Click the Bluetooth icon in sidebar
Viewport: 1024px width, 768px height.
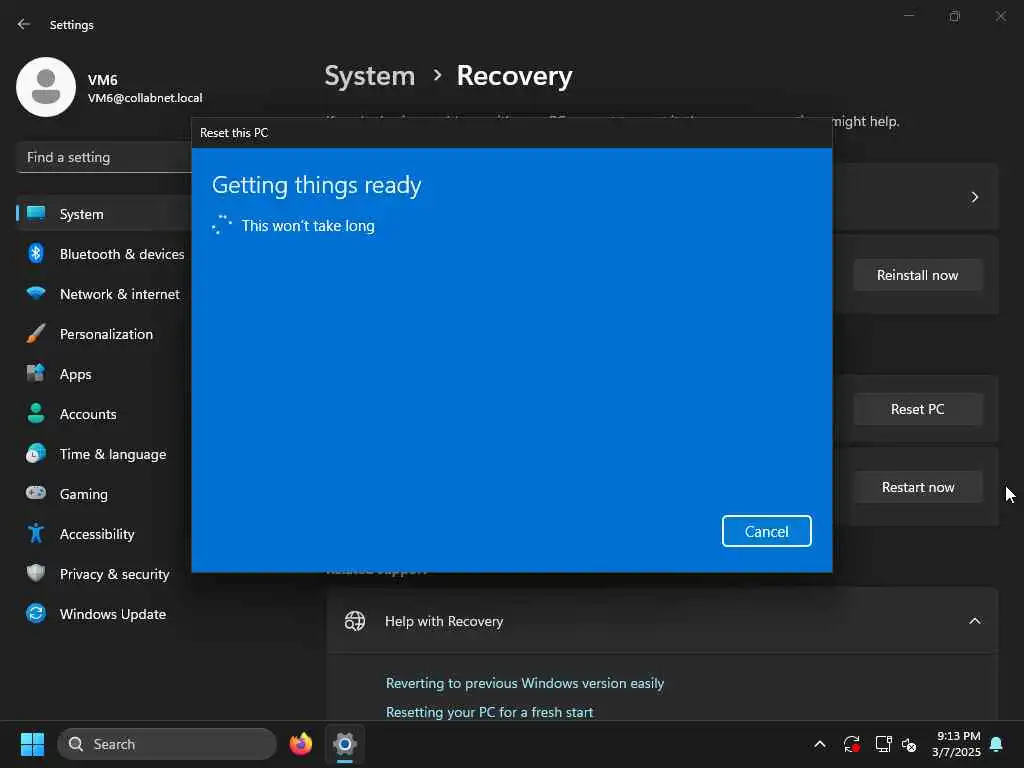(36, 253)
